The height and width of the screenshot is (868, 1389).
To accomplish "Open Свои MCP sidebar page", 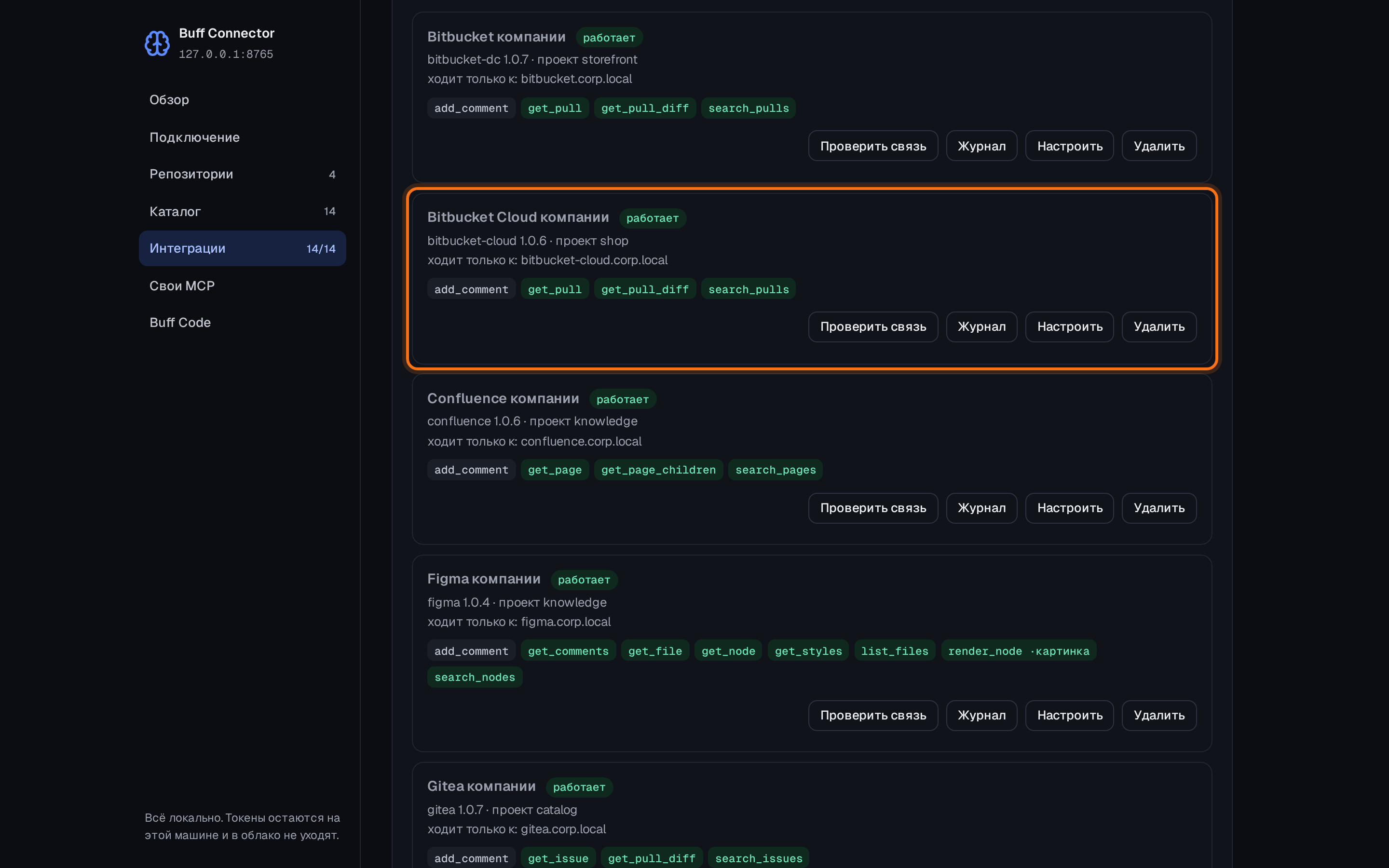I will (242, 286).
